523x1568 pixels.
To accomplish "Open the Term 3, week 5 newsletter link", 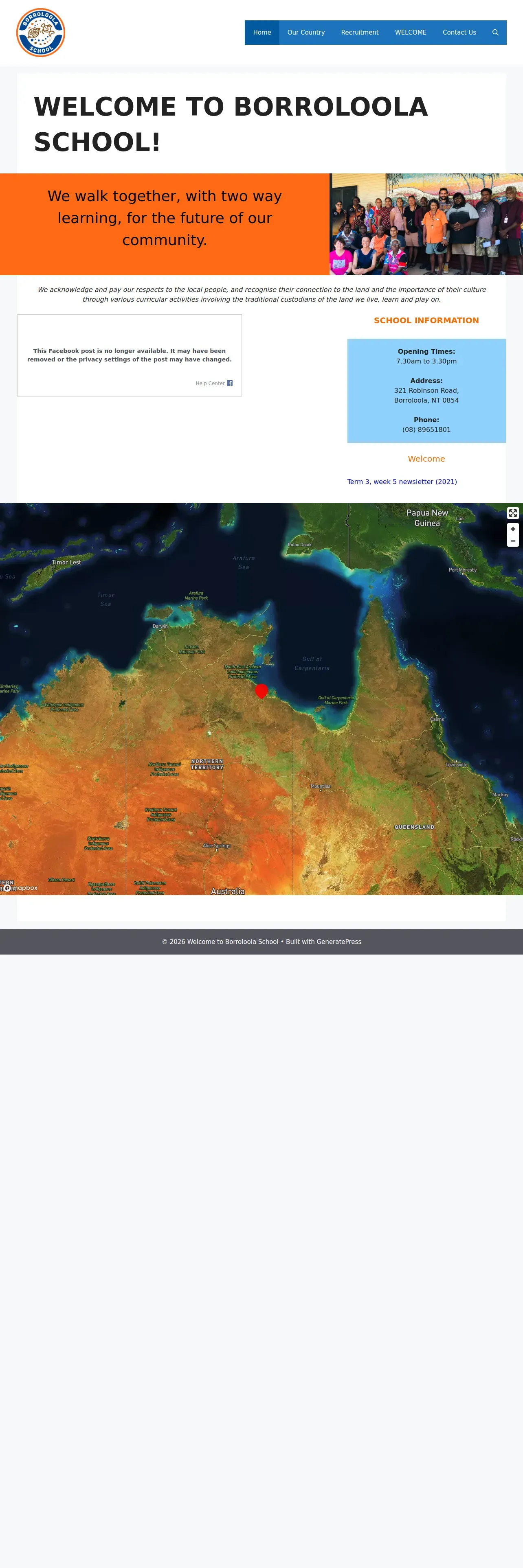I will [x=402, y=482].
